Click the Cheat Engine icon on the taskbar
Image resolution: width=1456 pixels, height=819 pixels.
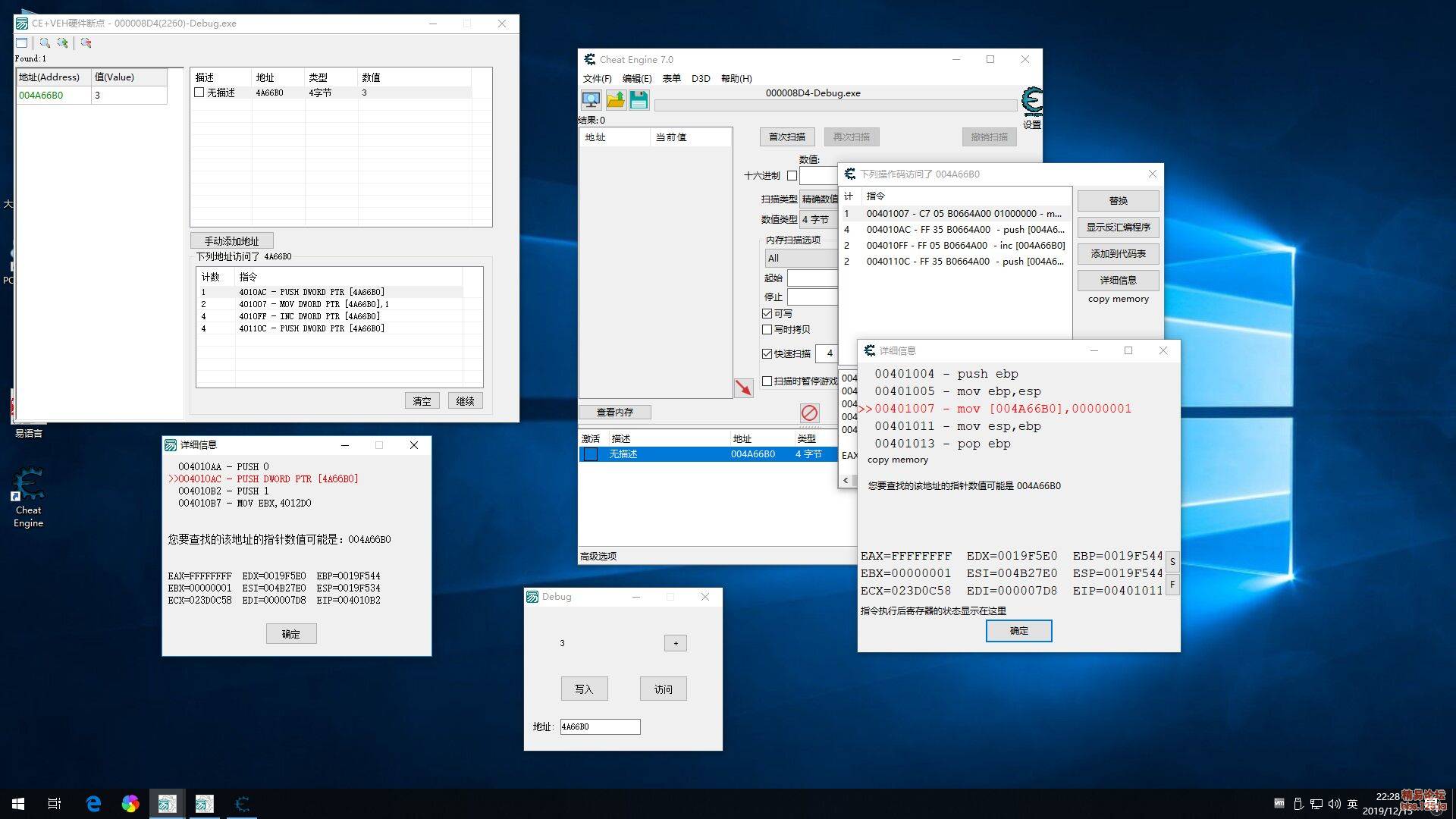[242, 804]
